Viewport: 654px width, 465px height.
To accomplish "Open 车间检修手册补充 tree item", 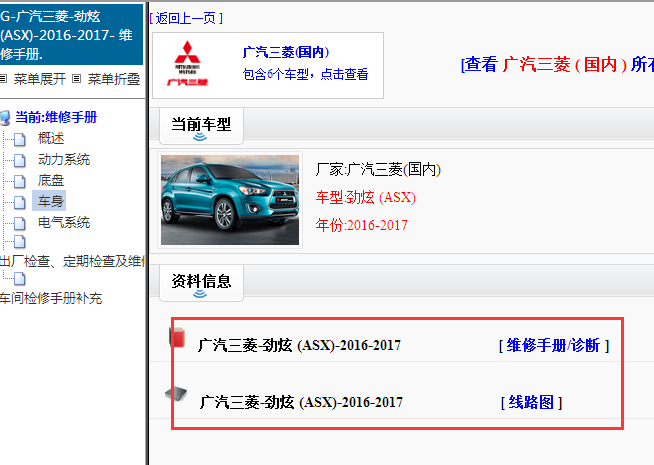I will point(51,298).
